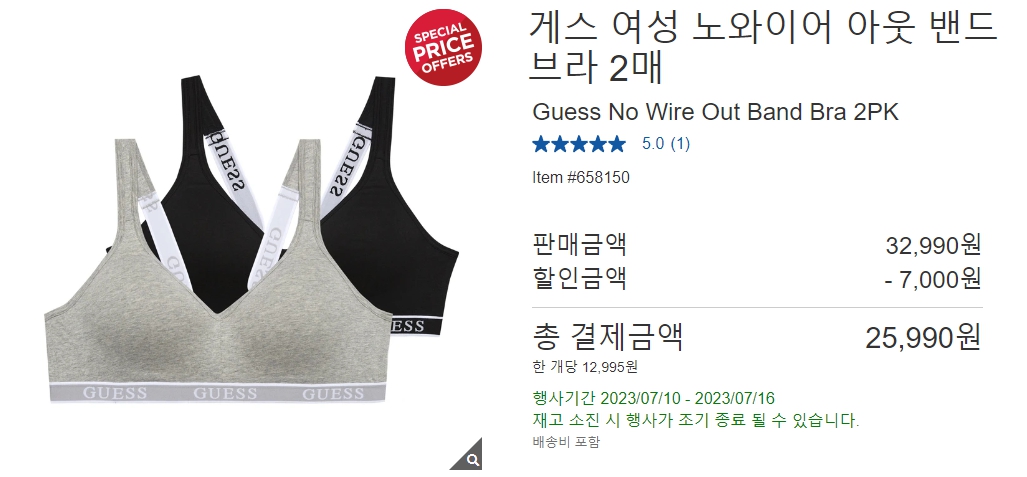Click the magnifier zoom icon on product image
The height and width of the screenshot is (477, 1027).
pos(472,460)
